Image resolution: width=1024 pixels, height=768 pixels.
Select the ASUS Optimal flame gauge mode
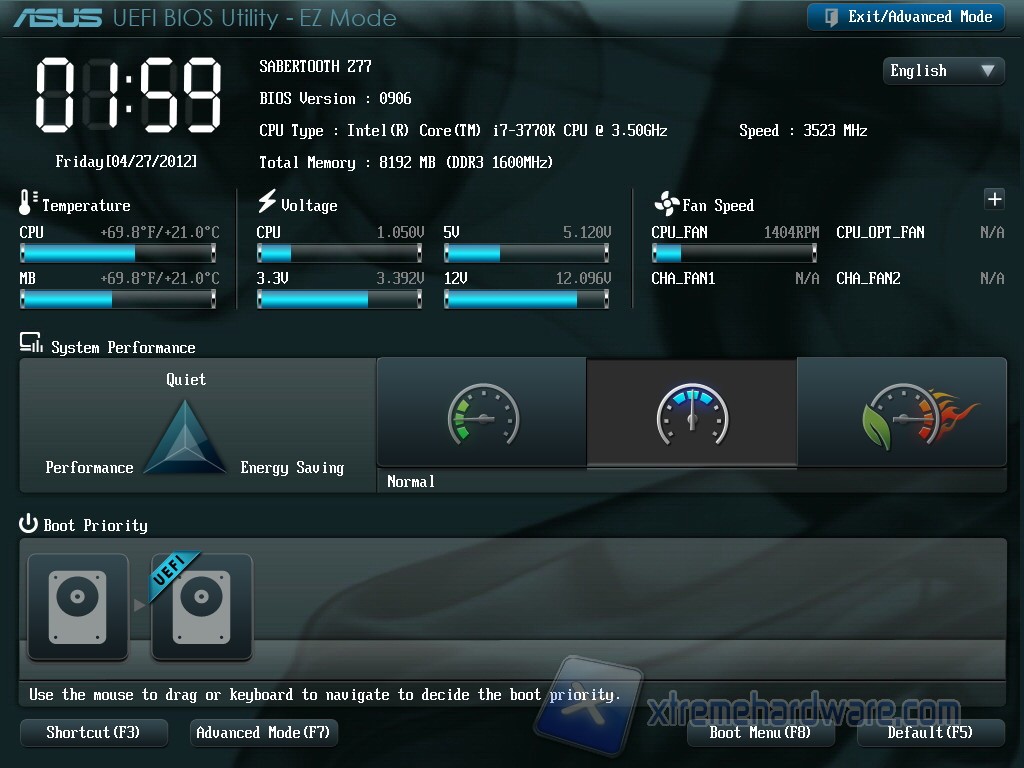[902, 412]
